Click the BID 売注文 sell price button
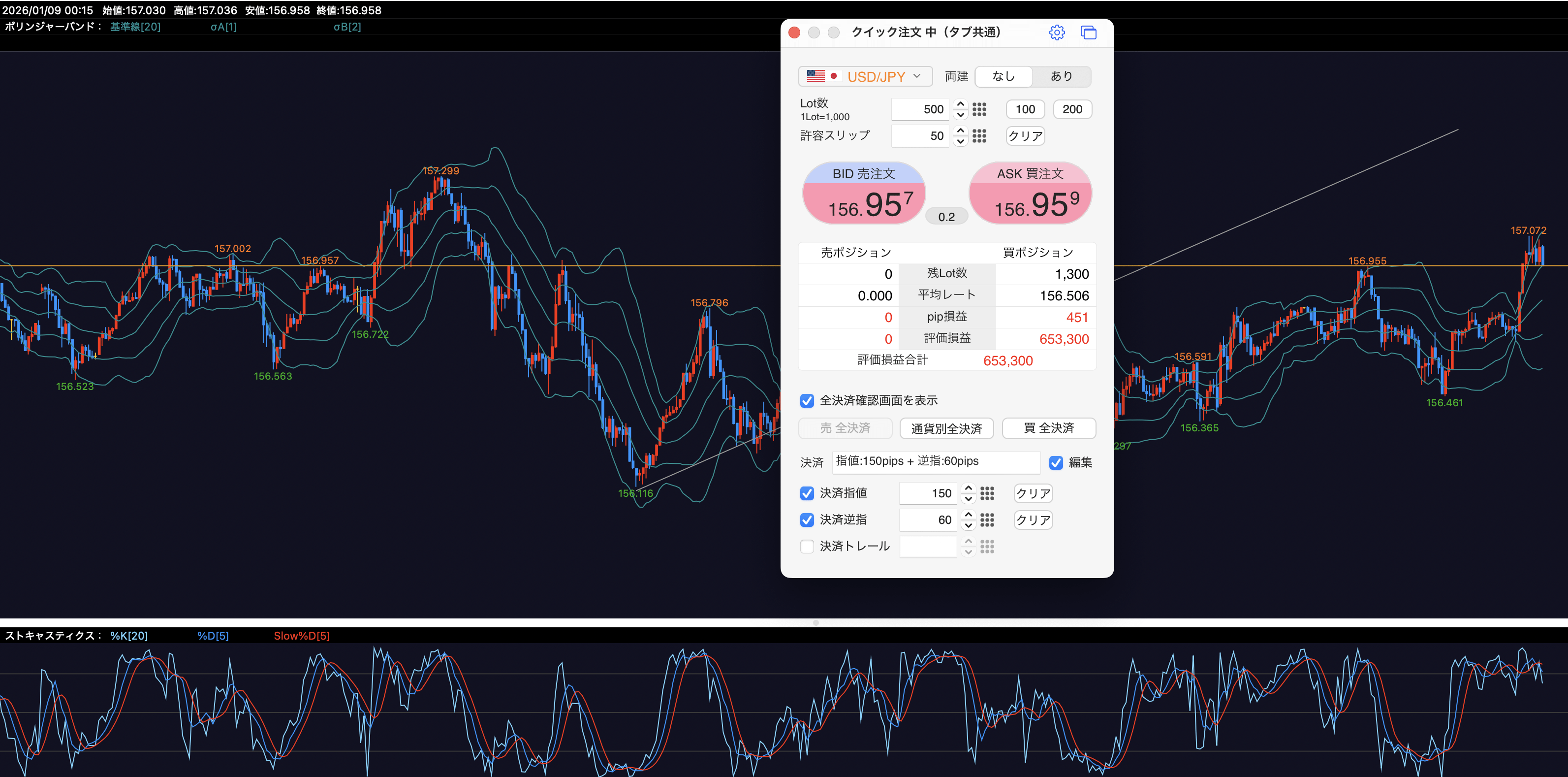Viewport: 1568px width, 777px height. pos(864,194)
